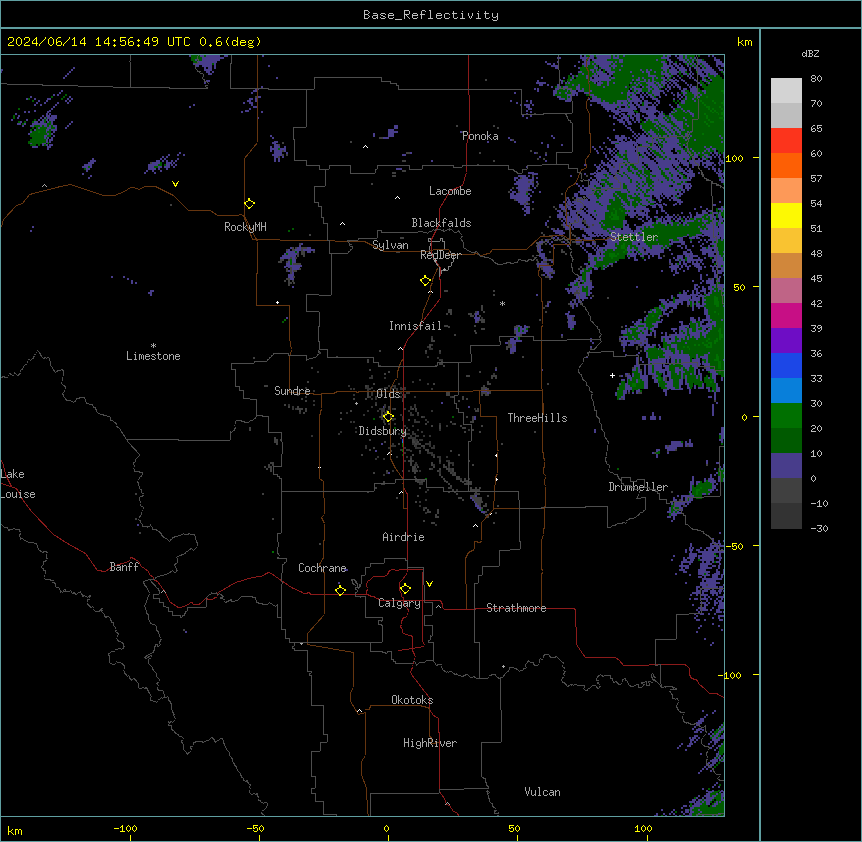Click the Blackfalds town label

(x=441, y=223)
